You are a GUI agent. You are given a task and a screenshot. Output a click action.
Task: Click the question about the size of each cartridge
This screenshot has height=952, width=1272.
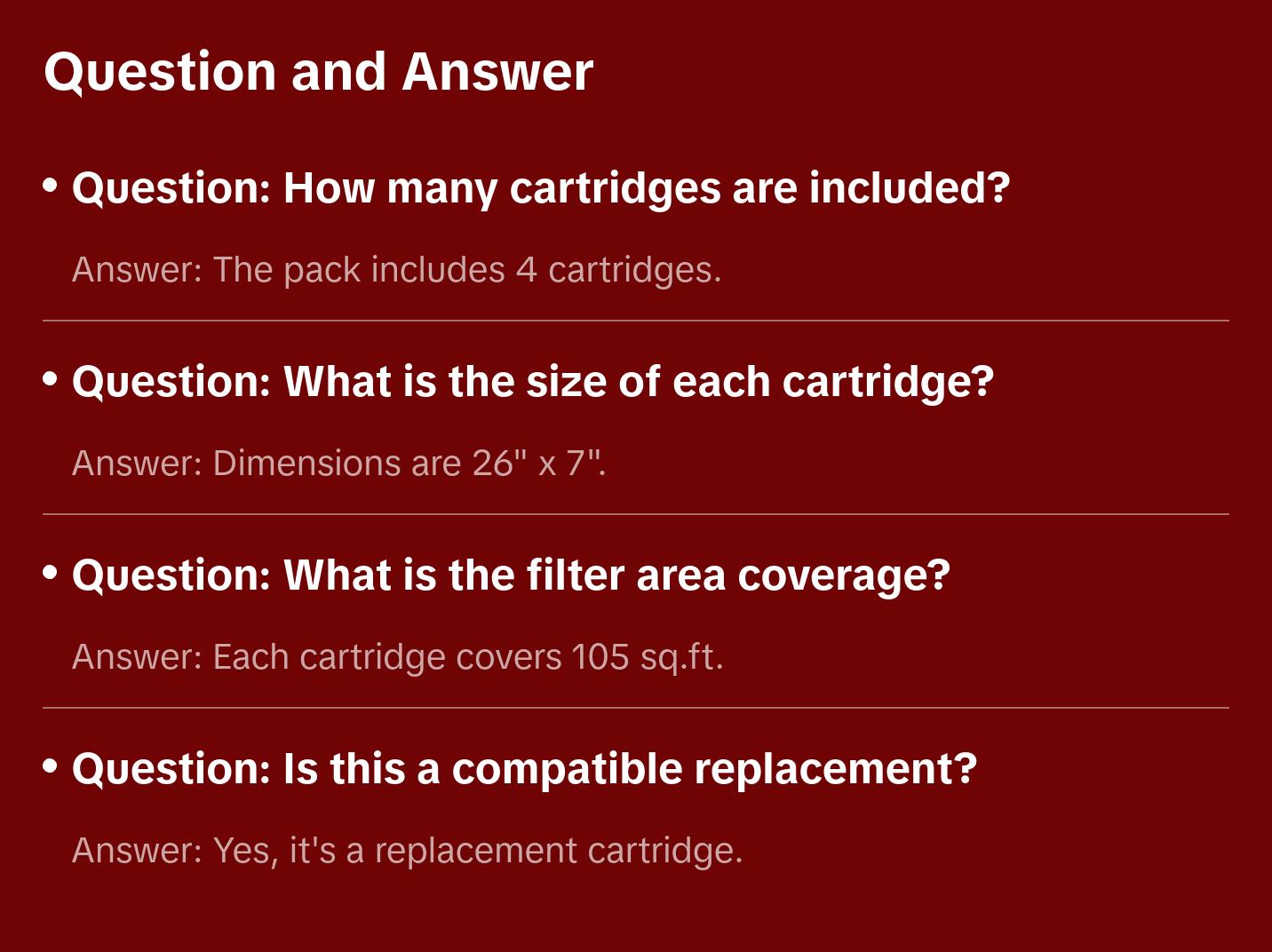coord(532,382)
